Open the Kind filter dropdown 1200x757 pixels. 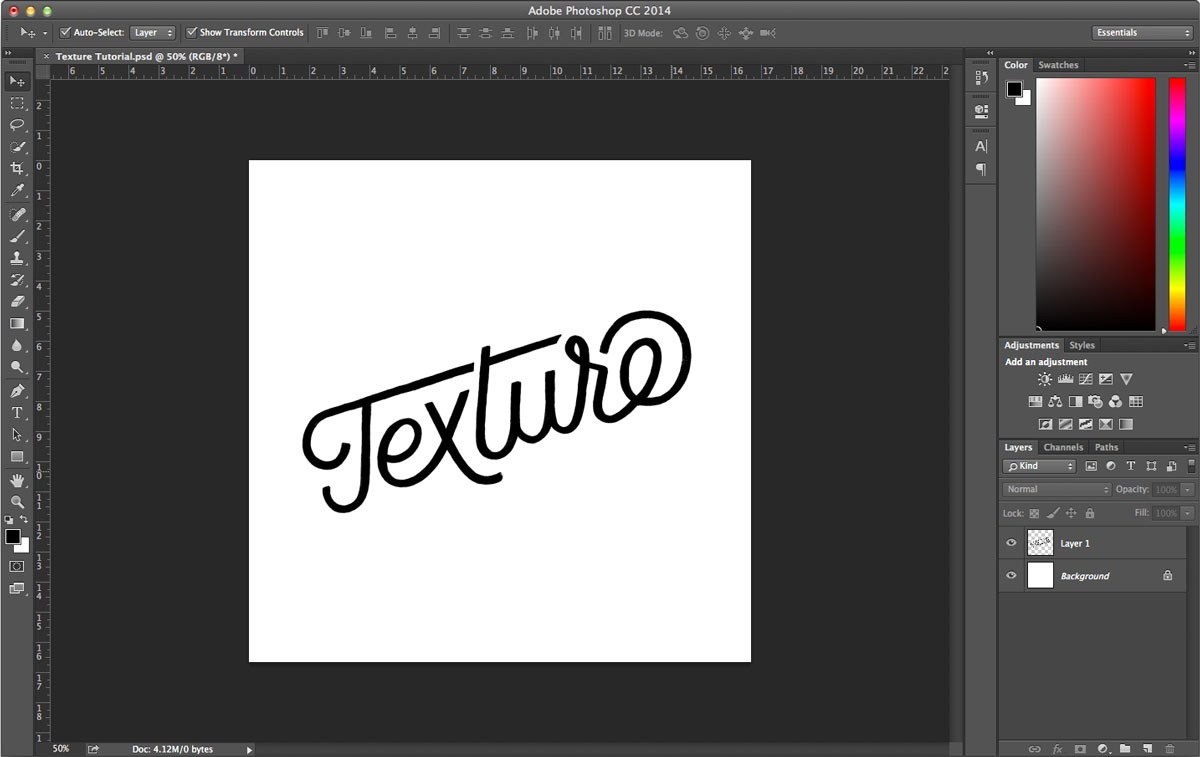[1038, 466]
